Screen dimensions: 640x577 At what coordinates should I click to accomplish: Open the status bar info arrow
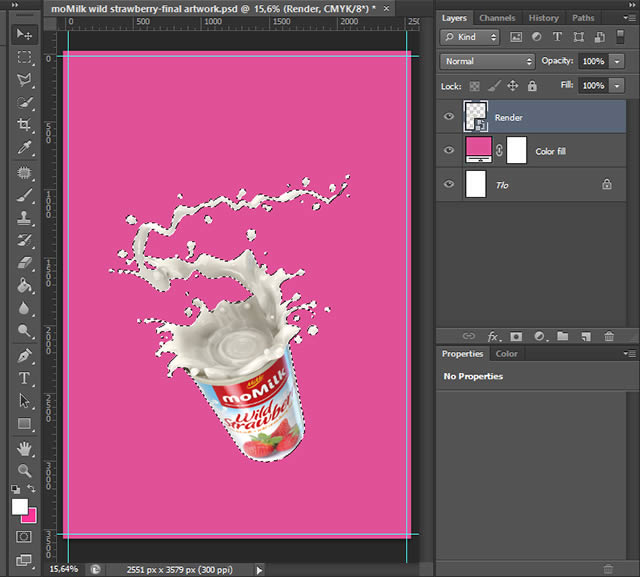pos(259,570)
